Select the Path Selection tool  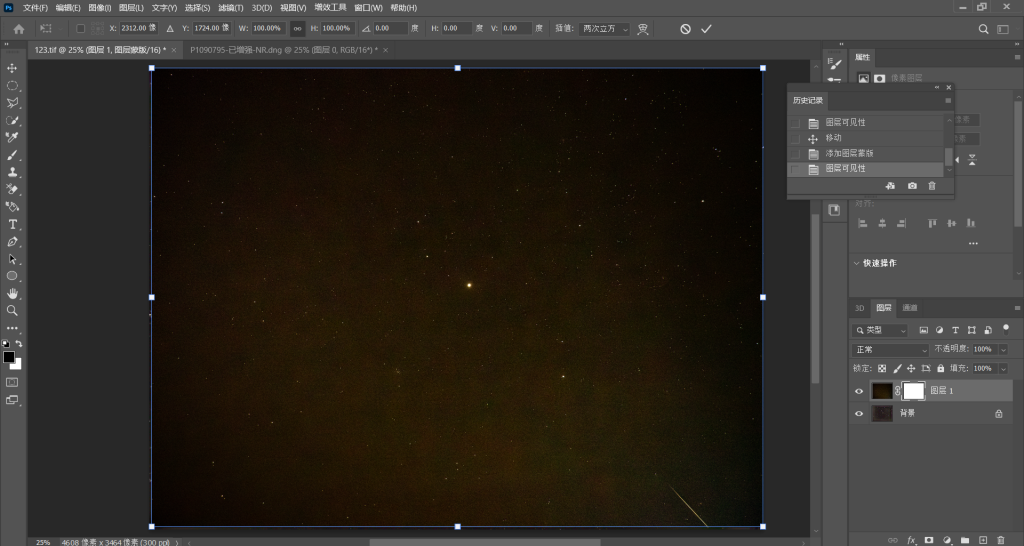(x=12, y=259)
